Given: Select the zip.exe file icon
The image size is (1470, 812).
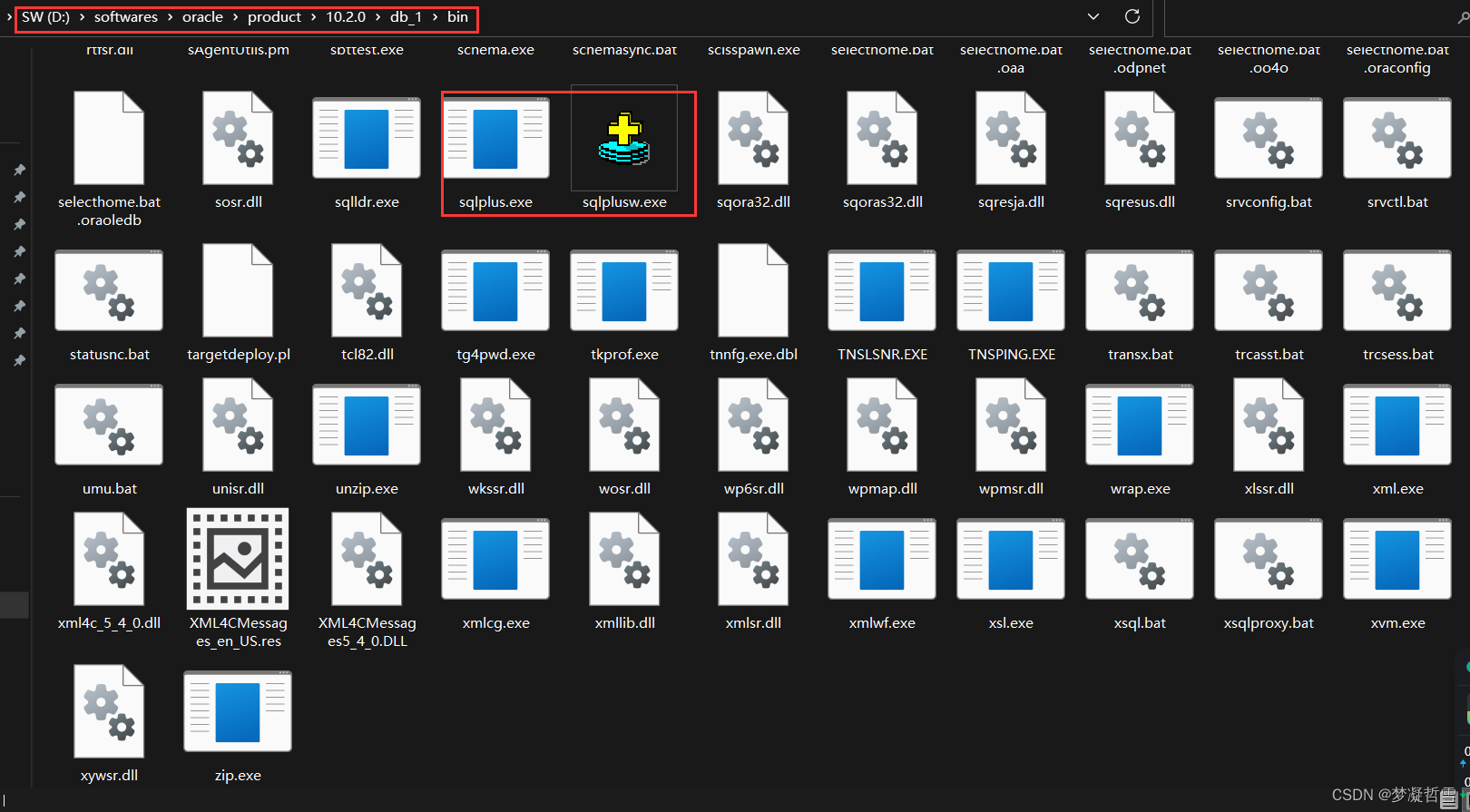Looking at the screenshot, I should coord(238,712).
